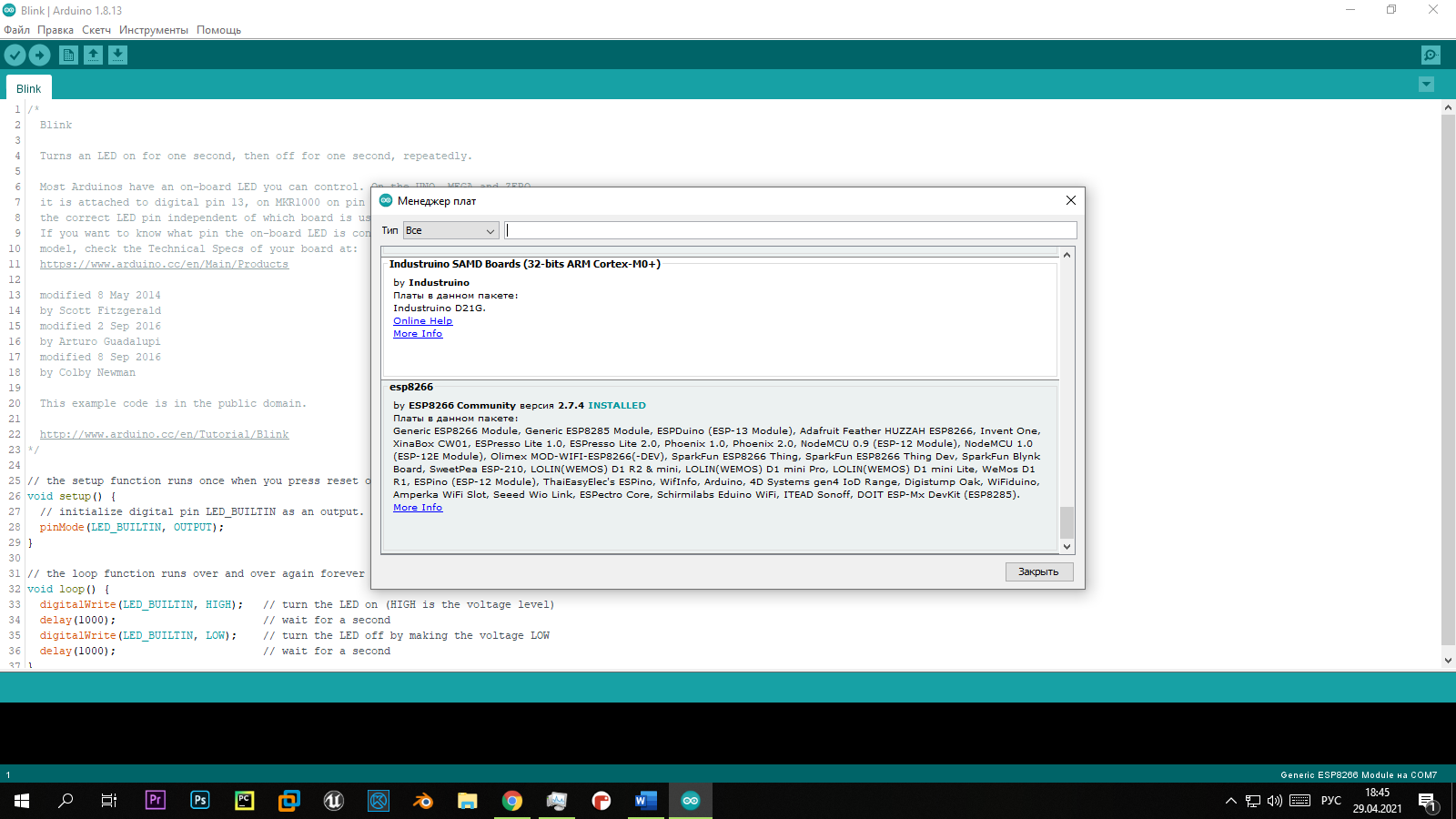The height and width of the screenshot is (819, 1456).
Task: Open the Tutorial/Blink URL in code
Action: 164,434
